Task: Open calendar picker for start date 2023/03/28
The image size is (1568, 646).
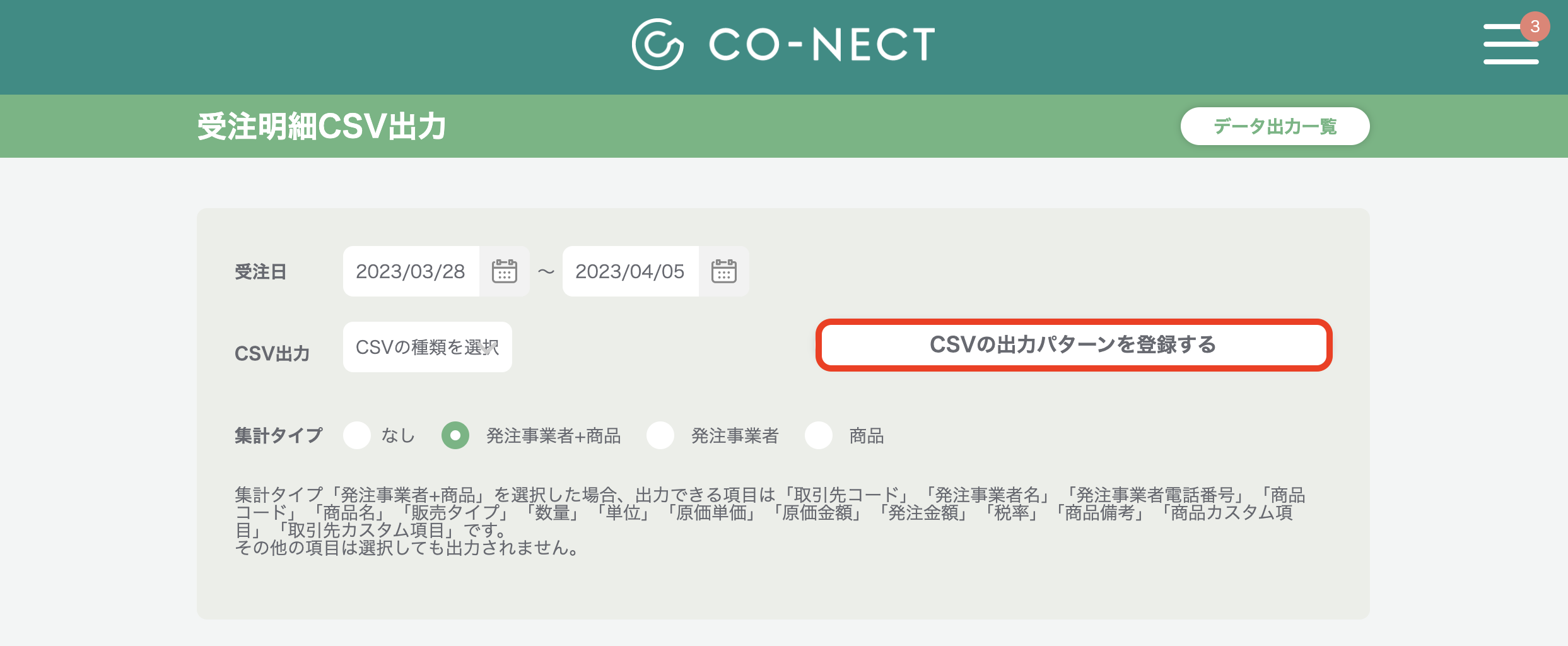Action: click(x=505, y=271)
